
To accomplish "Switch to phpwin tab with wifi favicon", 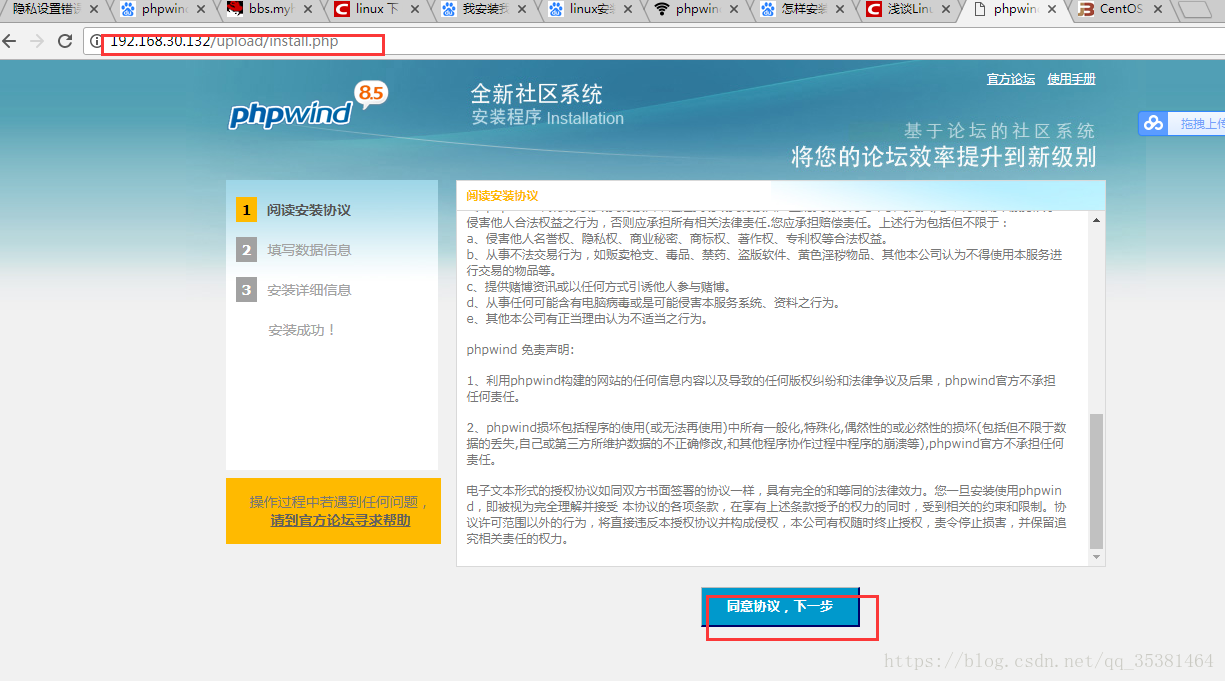I will (x=698, y=10).
